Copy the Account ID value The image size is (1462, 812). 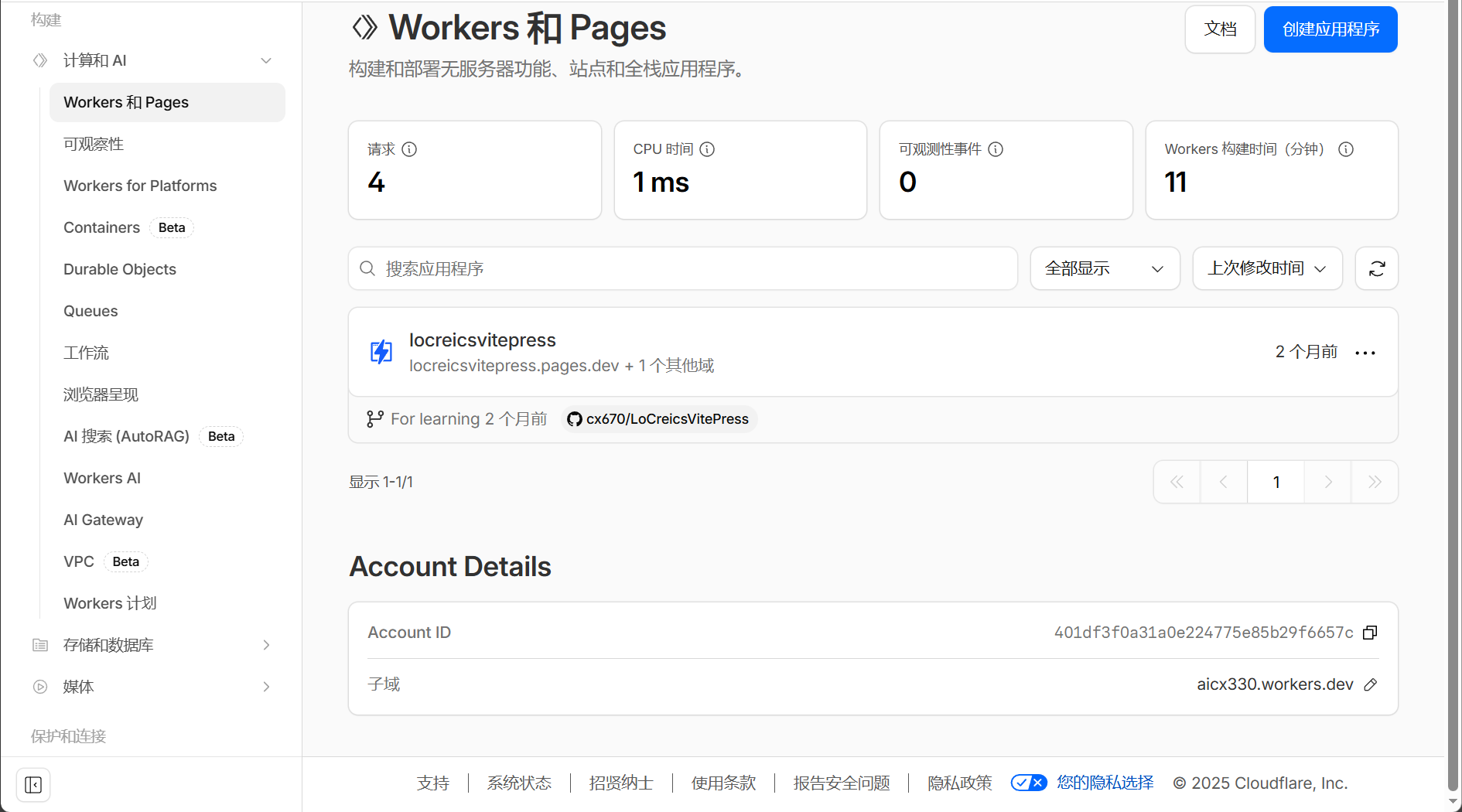(1370, 633)
